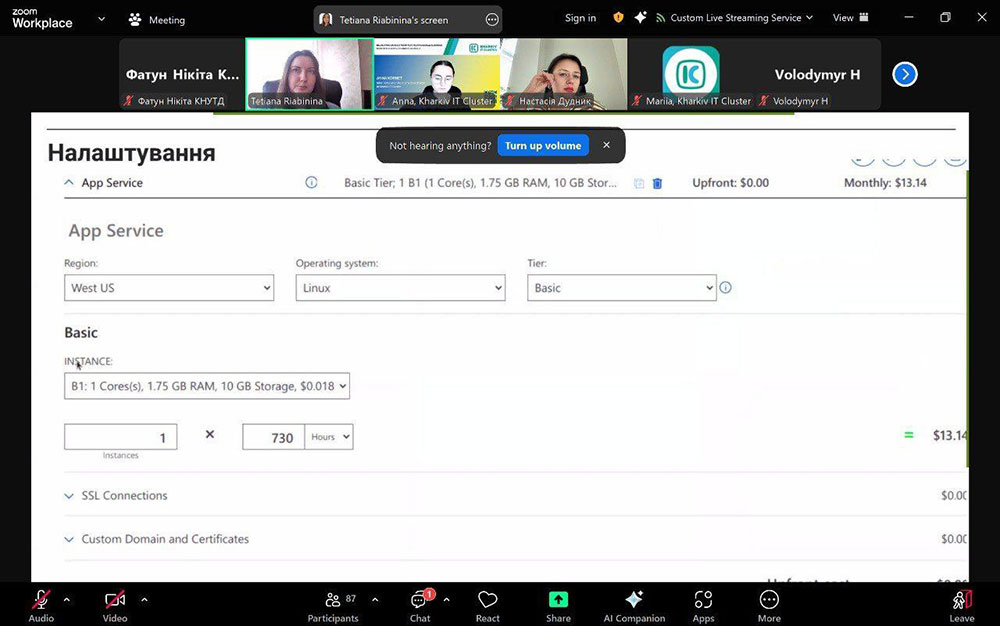Expand chat options arrow

point(446,600)
